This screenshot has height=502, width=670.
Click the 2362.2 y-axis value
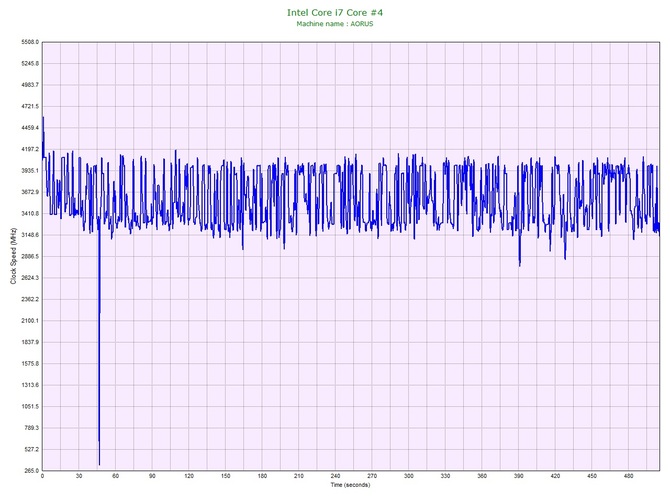pos(30,299)
